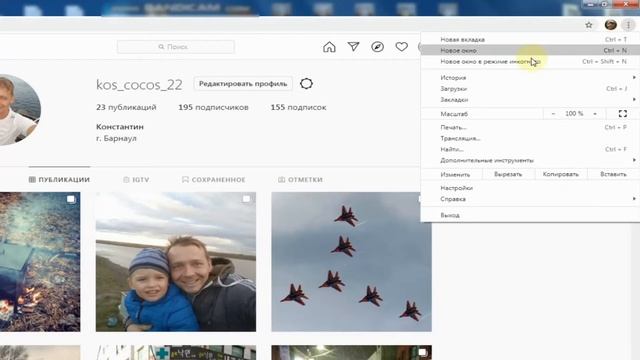The image size is (640, 360).
Task: Choose Печать from the menu
Action: pyautogui.click(x=530, y=127)
